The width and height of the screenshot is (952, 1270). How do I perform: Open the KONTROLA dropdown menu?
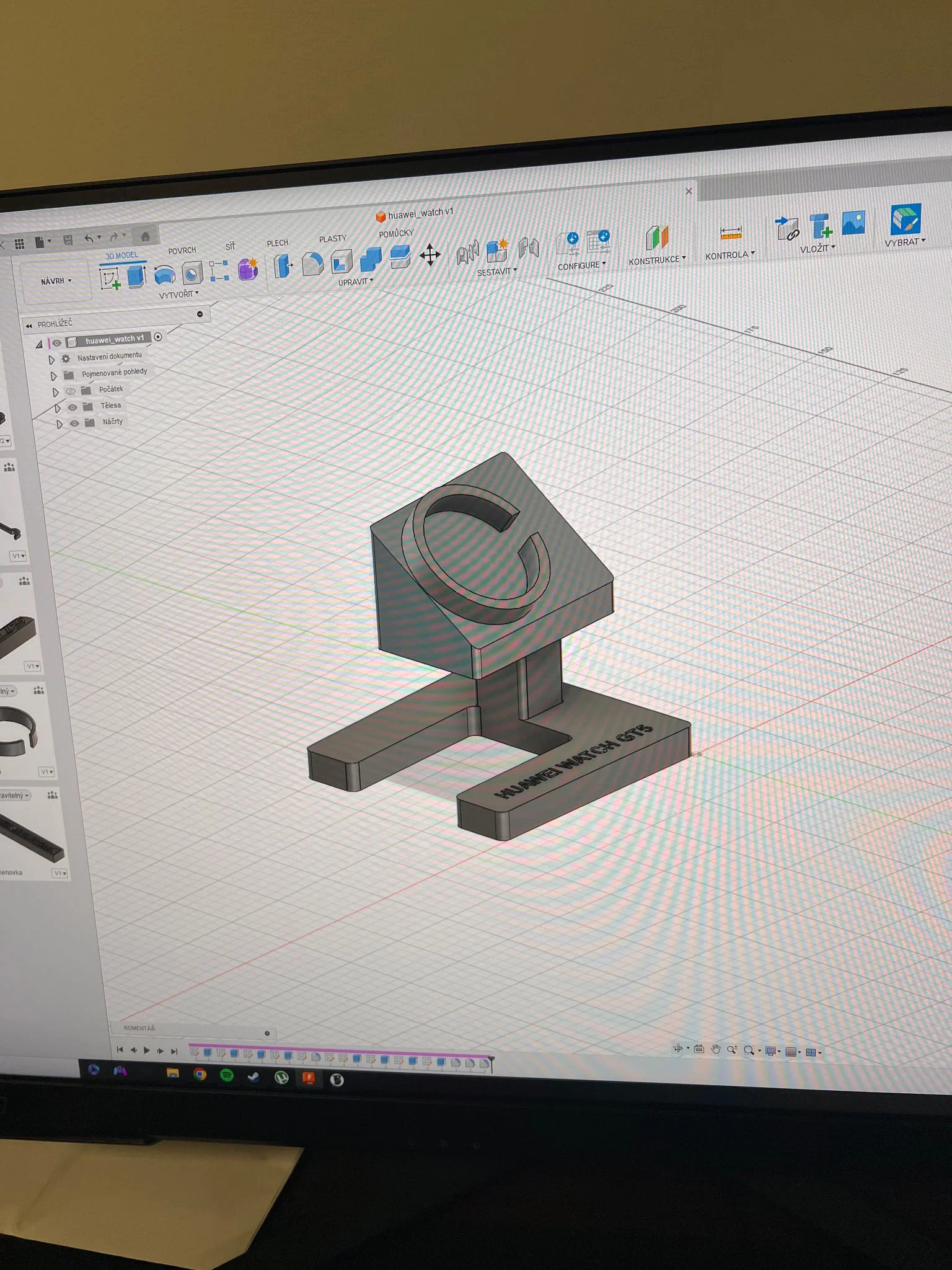[x=729, y=255]
